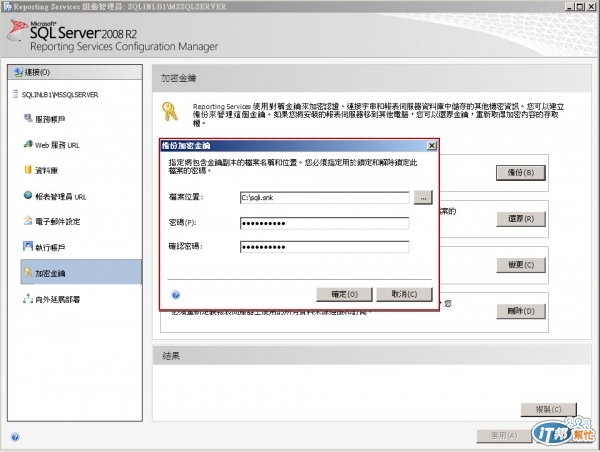Confirm the backup with 確定(O) button

point(344,294)
